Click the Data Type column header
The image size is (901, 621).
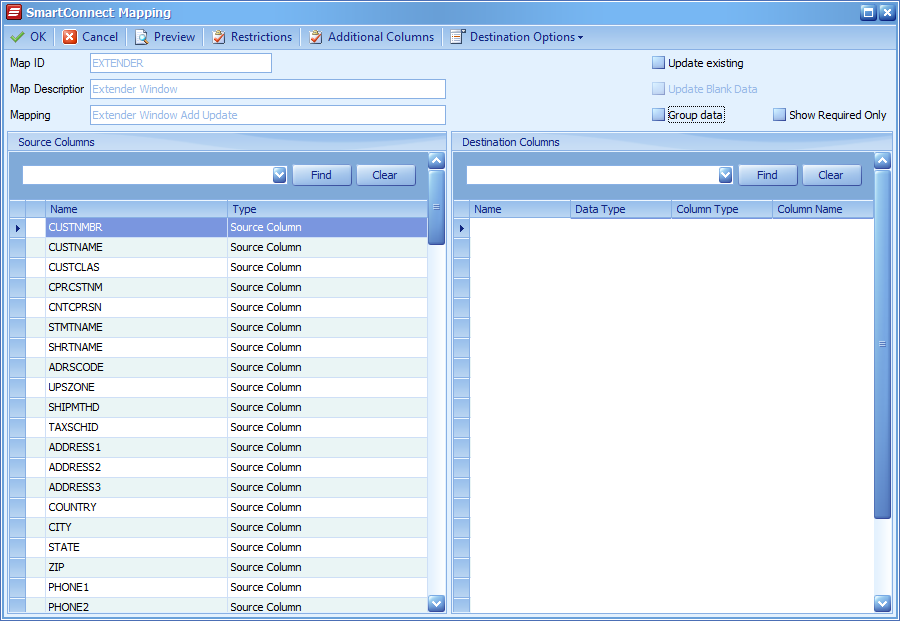[x=621, y=209]
